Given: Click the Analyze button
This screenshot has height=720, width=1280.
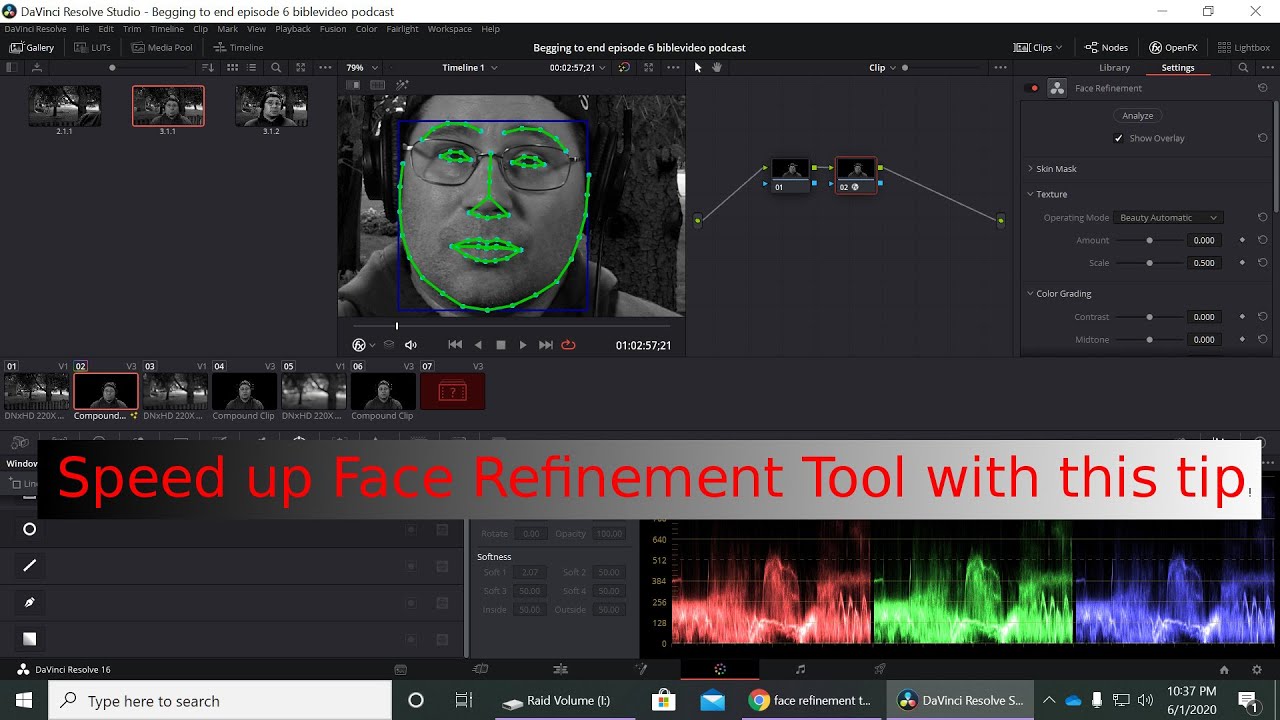Looking at the screenshot, I should tap(1138, 116).
